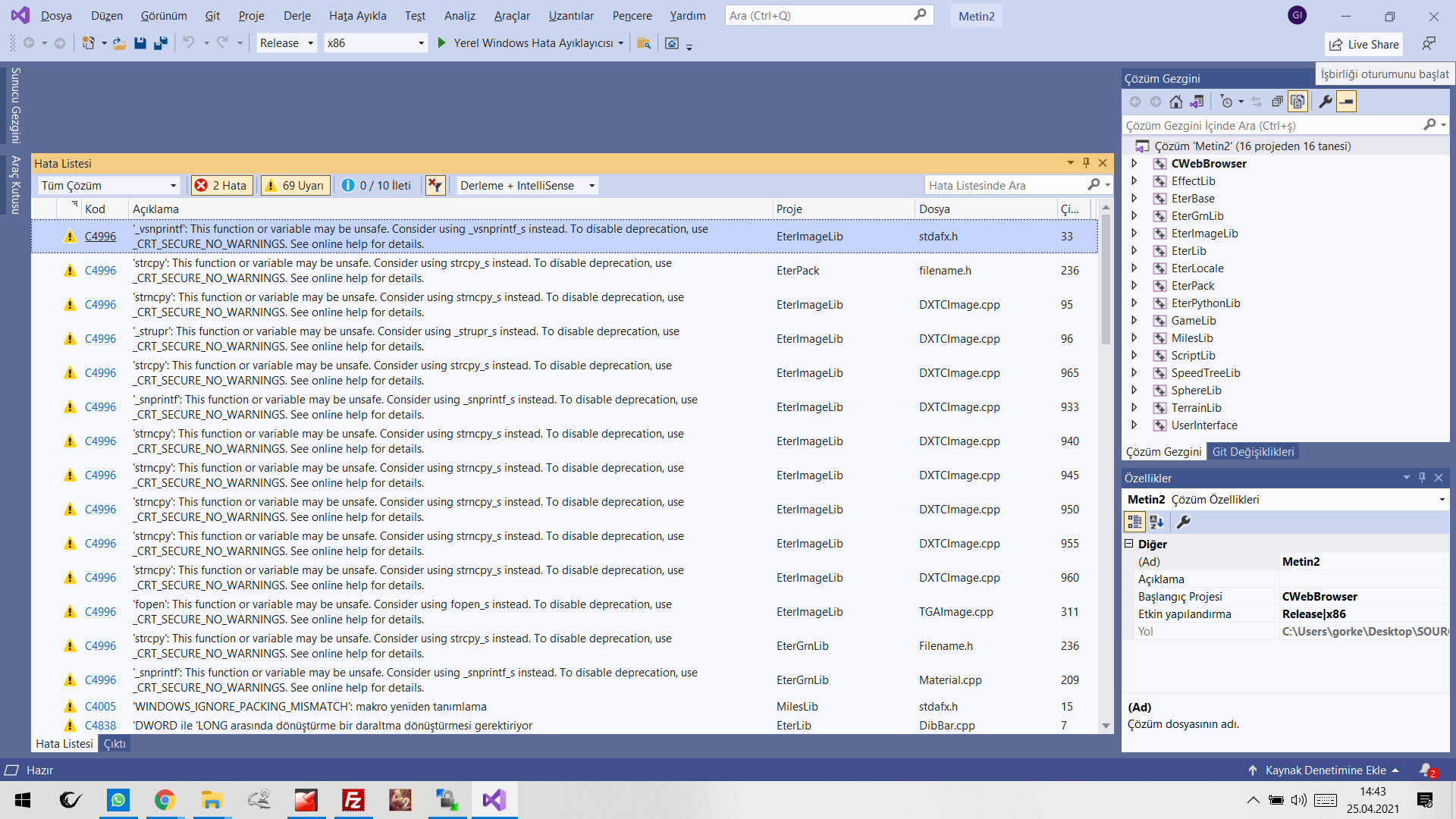The width and height of the screenshot is (1456, 819).
Task: Select Alphabetical sort icon in Properties panel
Action: (x=1156, y=522)
